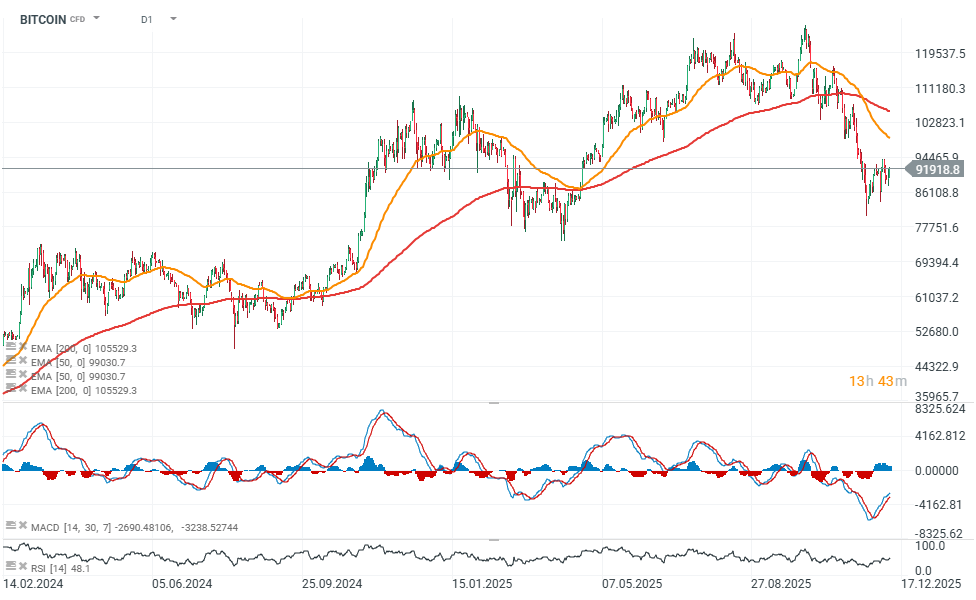
Task: Expand the BITCOIN symbol dropdown arrow
Action: [97, 18]
